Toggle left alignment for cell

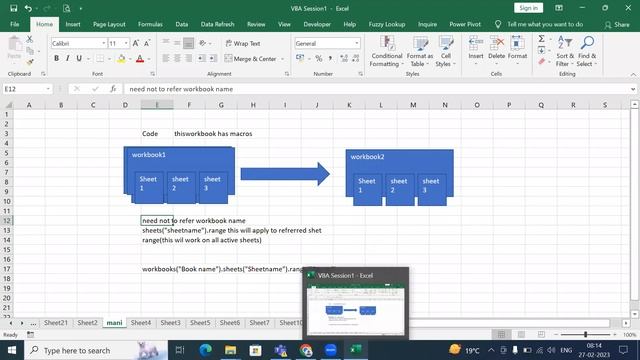pyautogui.click(x=166, y=59)
